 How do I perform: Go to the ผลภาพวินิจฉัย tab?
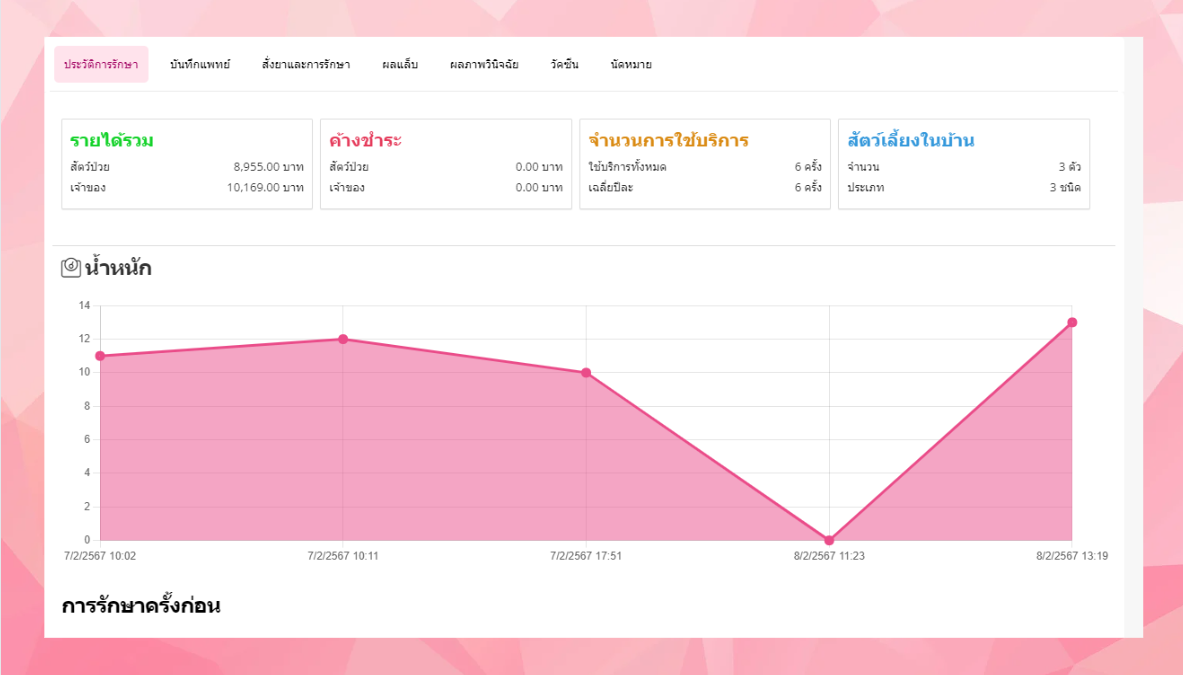(x=484, y=65)
